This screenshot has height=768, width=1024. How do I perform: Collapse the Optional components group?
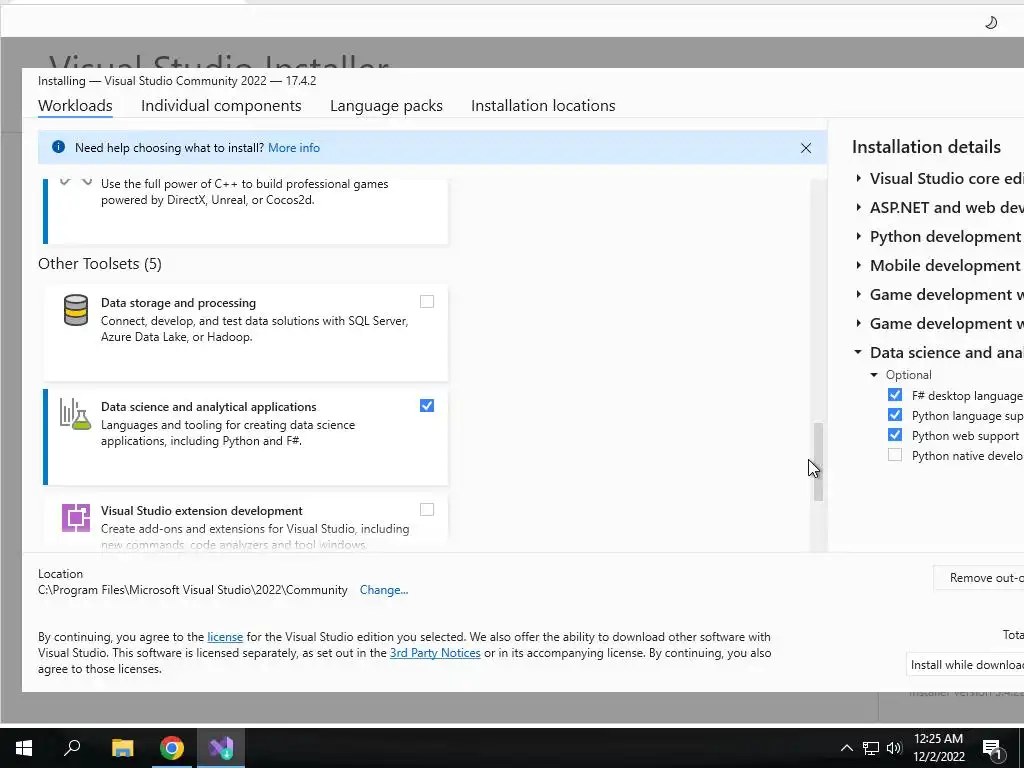click(874, 375)
